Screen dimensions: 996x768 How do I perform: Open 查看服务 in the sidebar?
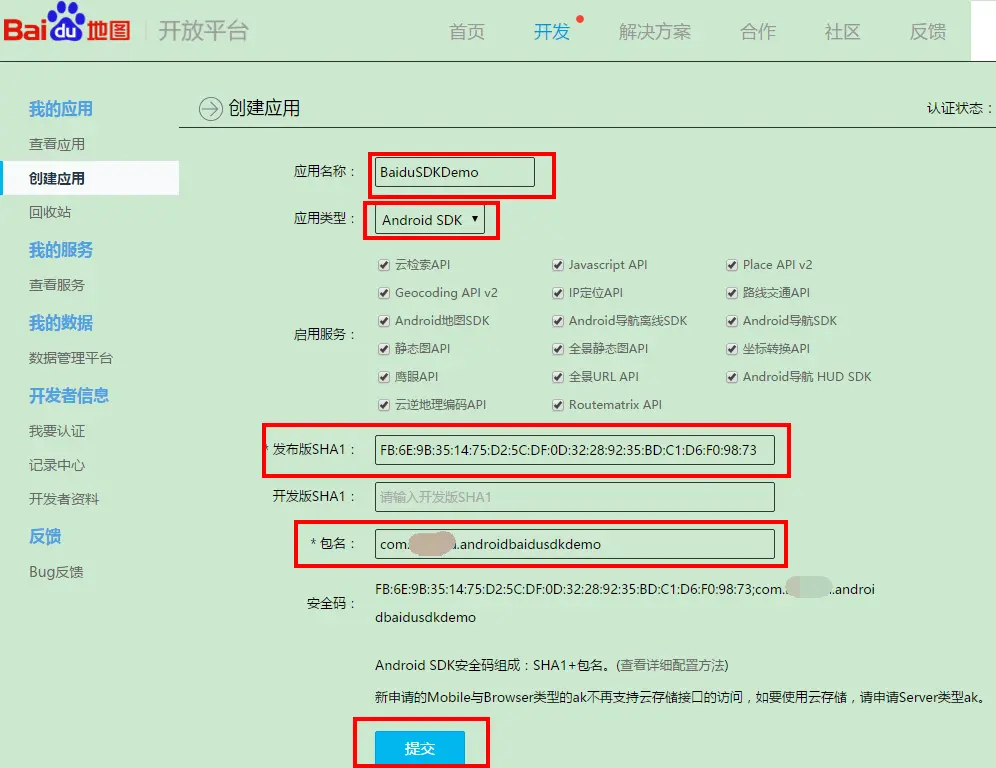tap(57, 285)
